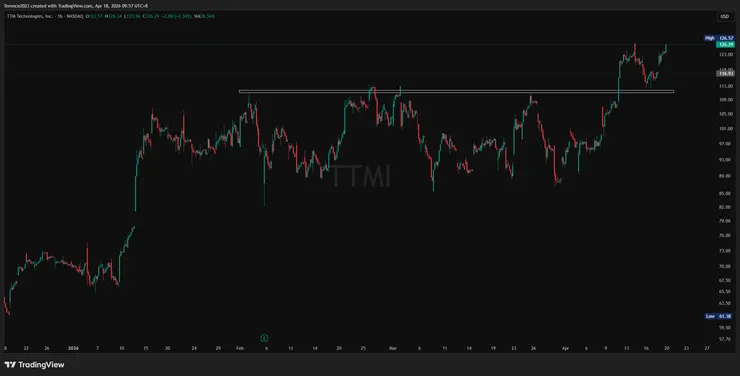This screenshot has height=376, width=740.
Task: Click the grey 116.93 price label
Action: 725,74
